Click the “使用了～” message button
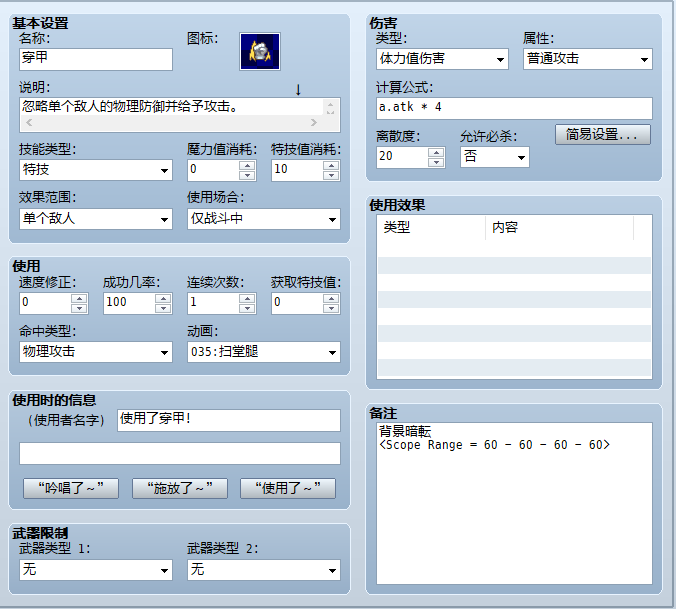676x609 pixels. (288, 488)
